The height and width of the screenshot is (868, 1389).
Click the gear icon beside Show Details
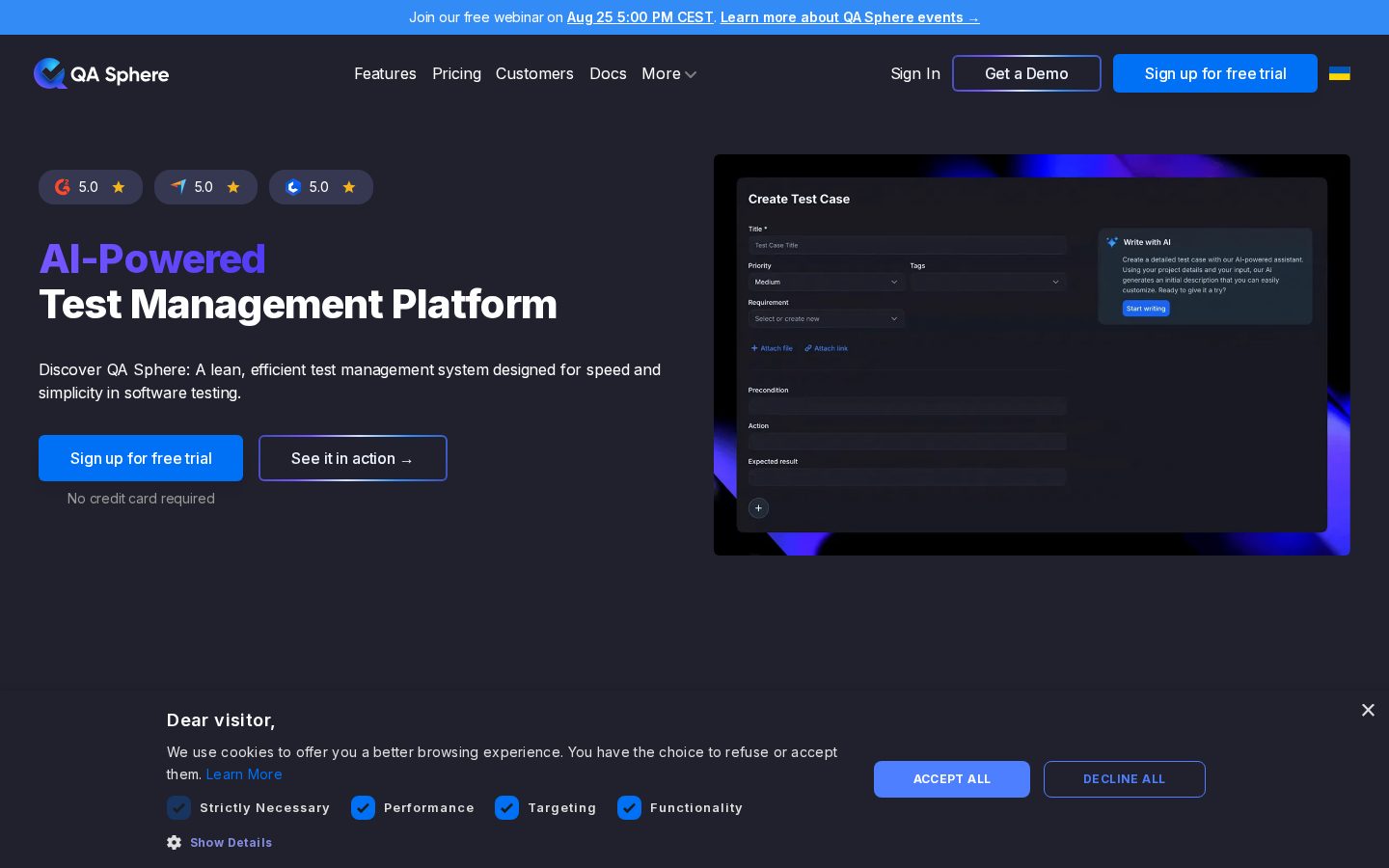pyautogui.click(x=174, y=842)
